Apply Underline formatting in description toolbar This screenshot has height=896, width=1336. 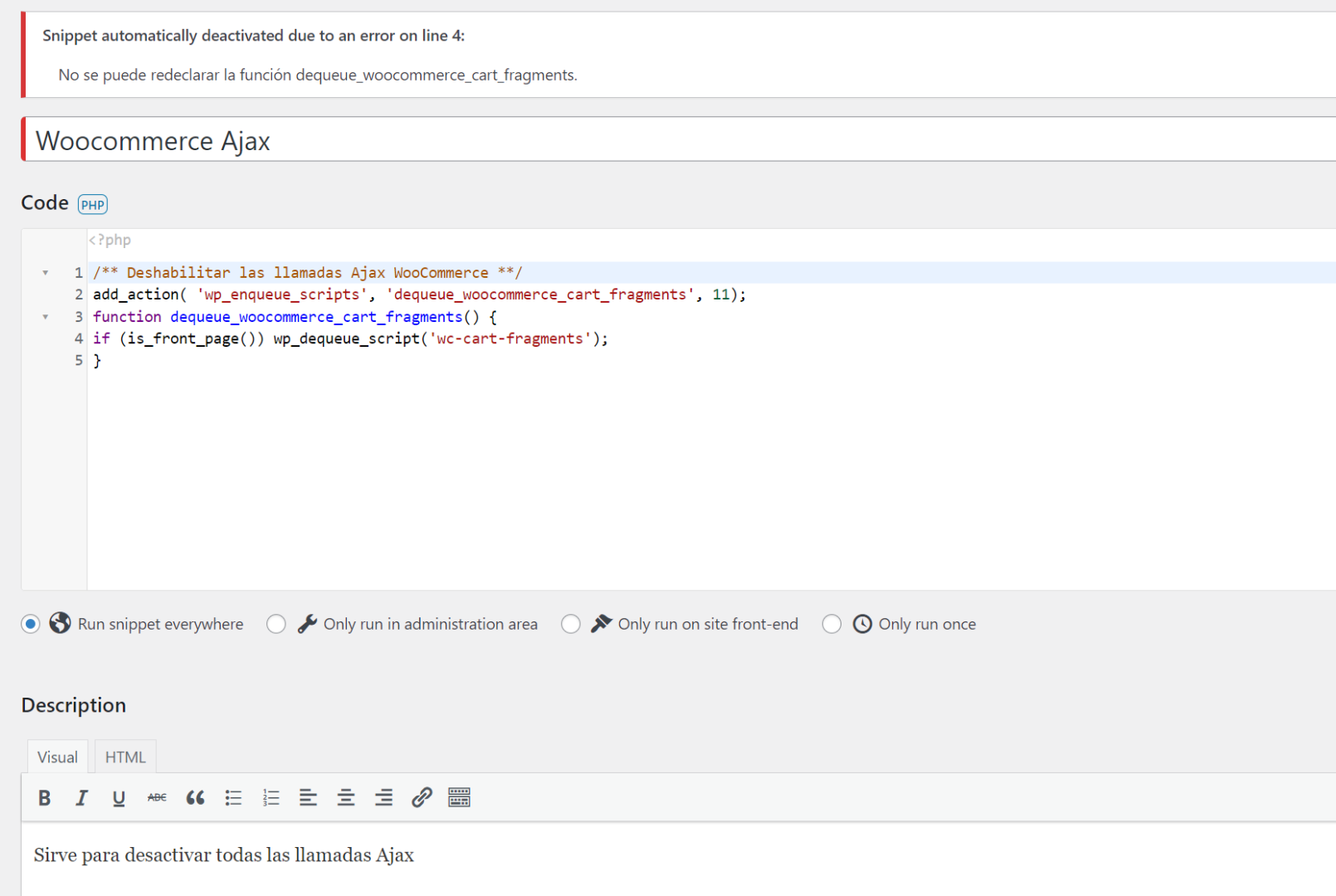[119, 798]
